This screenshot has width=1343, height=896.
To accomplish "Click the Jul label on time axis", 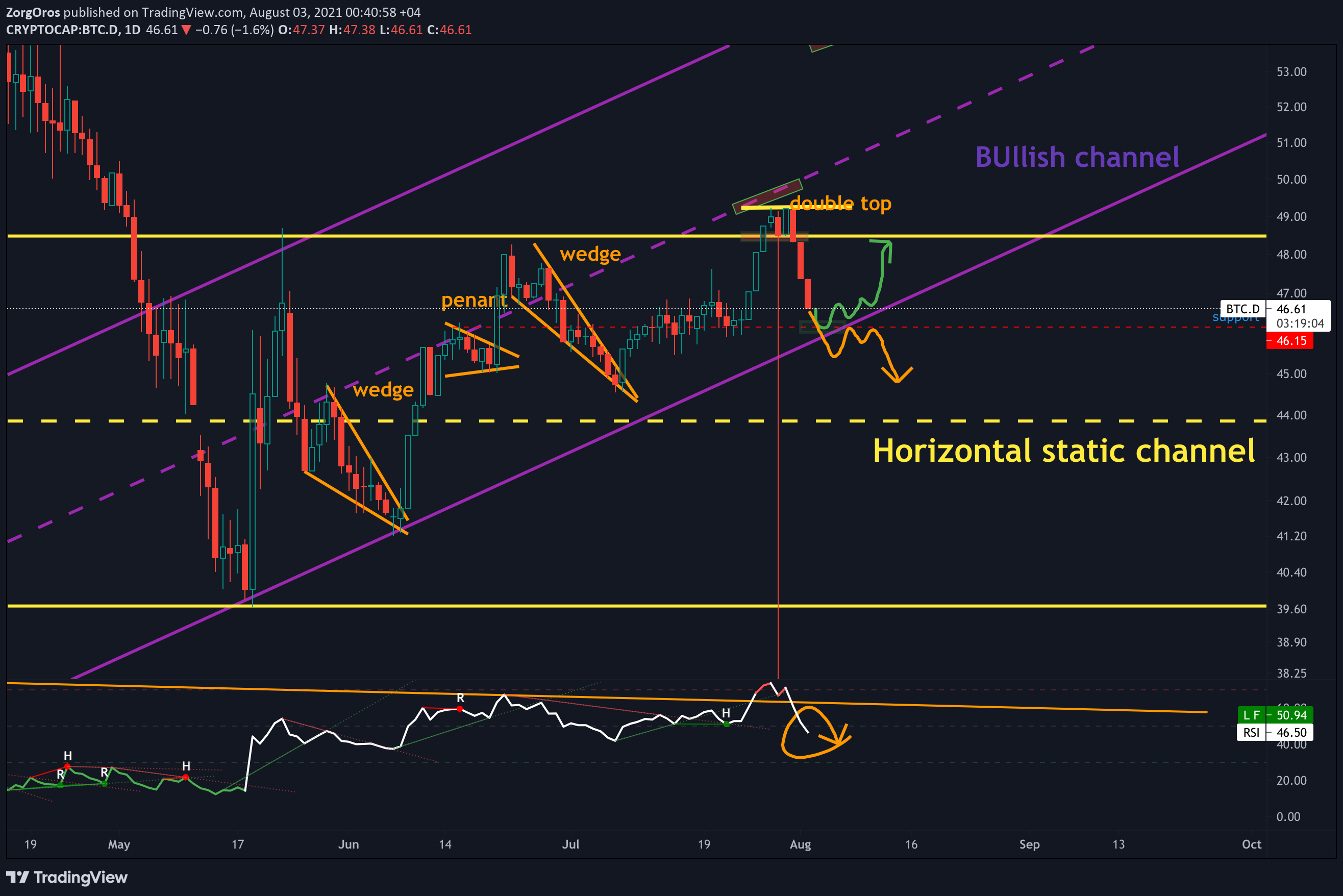I will (570, 844).
